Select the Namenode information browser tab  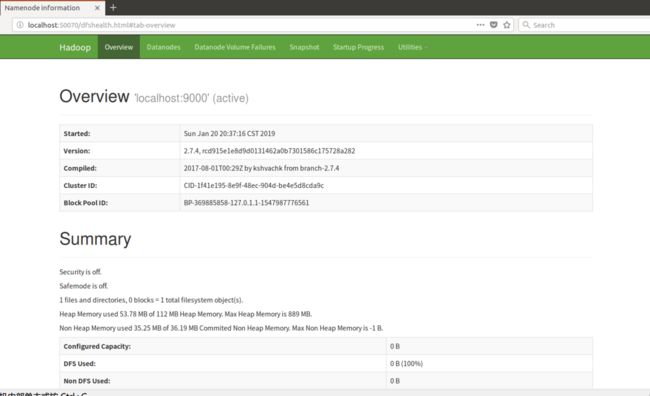[x=52, y=8]
